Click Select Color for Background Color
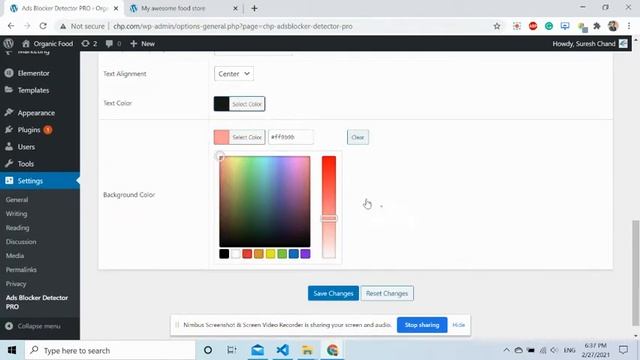Screen dimensions: 640x360 click(247, 137)
